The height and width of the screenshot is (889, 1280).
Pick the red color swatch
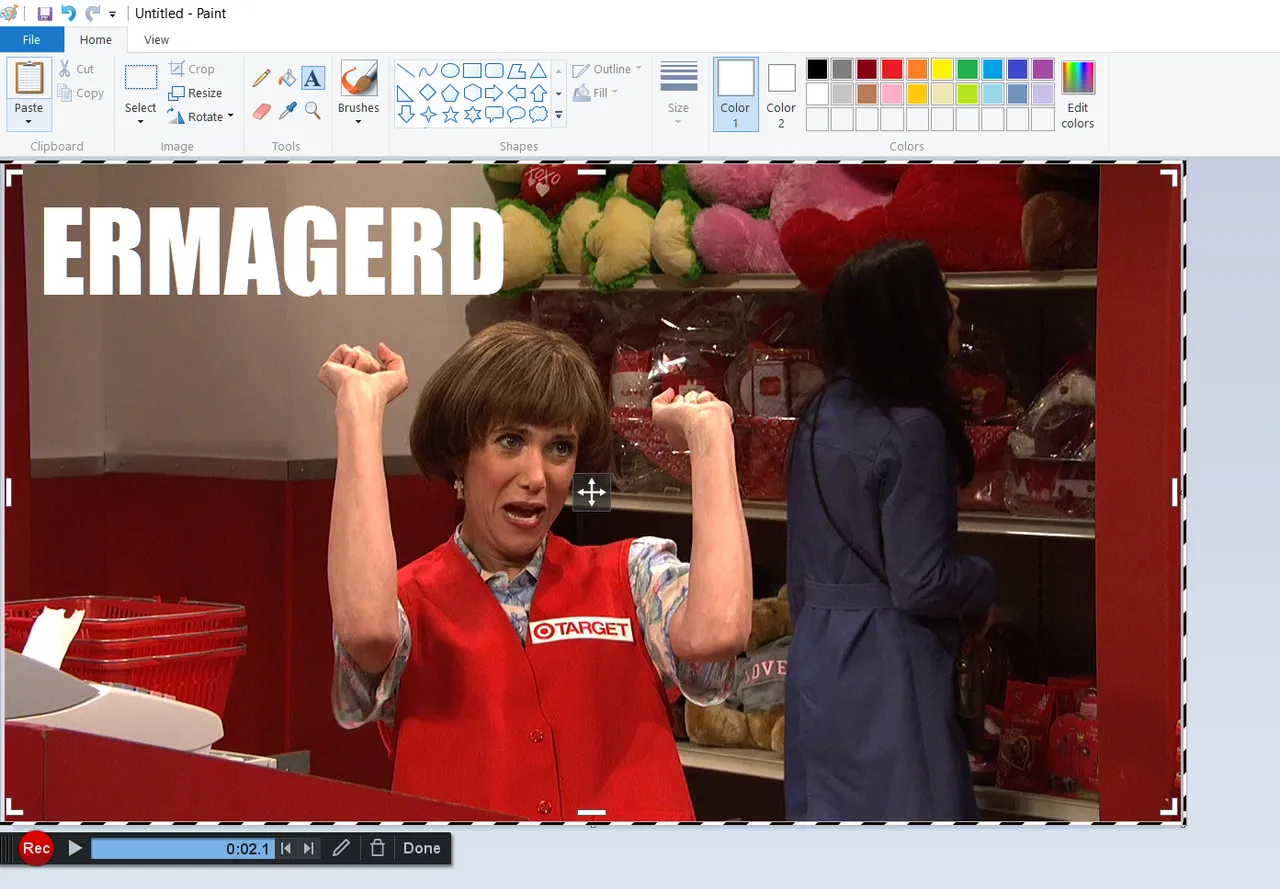click(892, 69)
